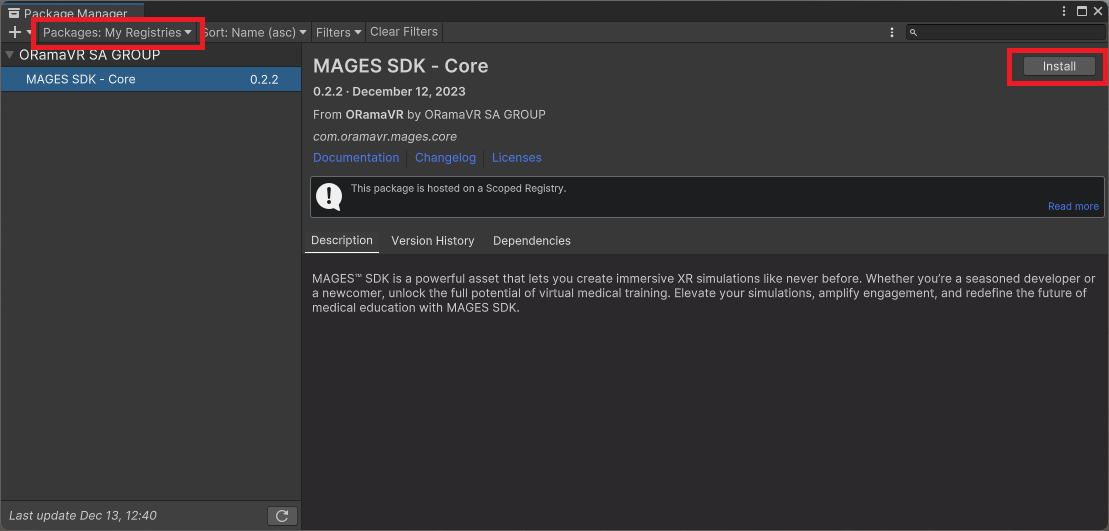Open the three-dot toolbar options menu
1109x531 pixels.
tap(893, 32)
